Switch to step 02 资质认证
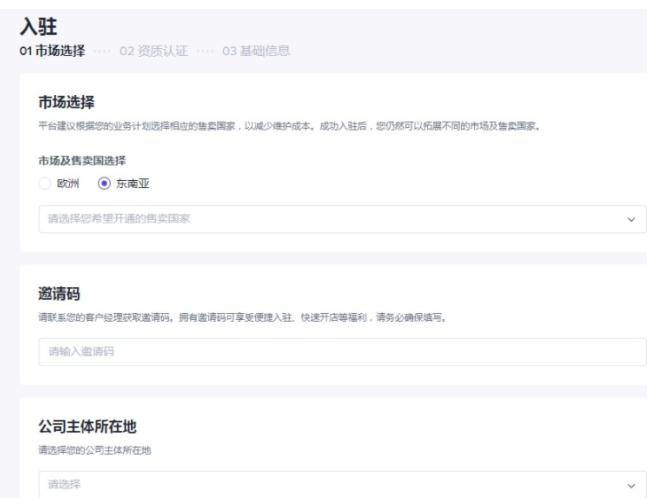Screen dimensions: 666x500 [150, 52]
